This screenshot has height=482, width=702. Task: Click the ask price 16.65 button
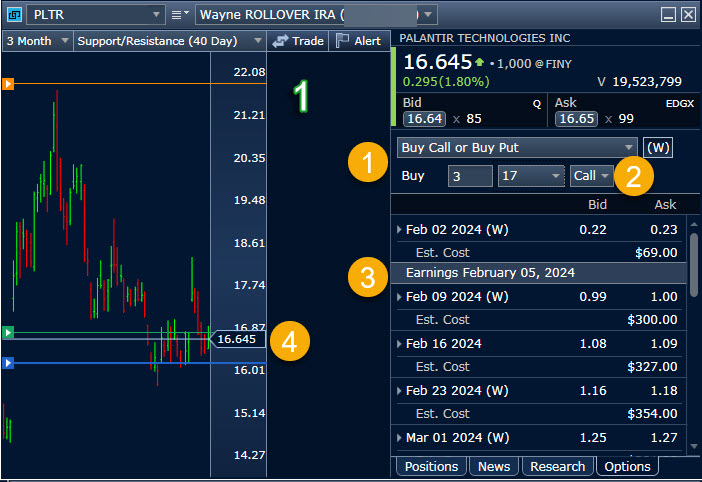[x=576, y=119]
